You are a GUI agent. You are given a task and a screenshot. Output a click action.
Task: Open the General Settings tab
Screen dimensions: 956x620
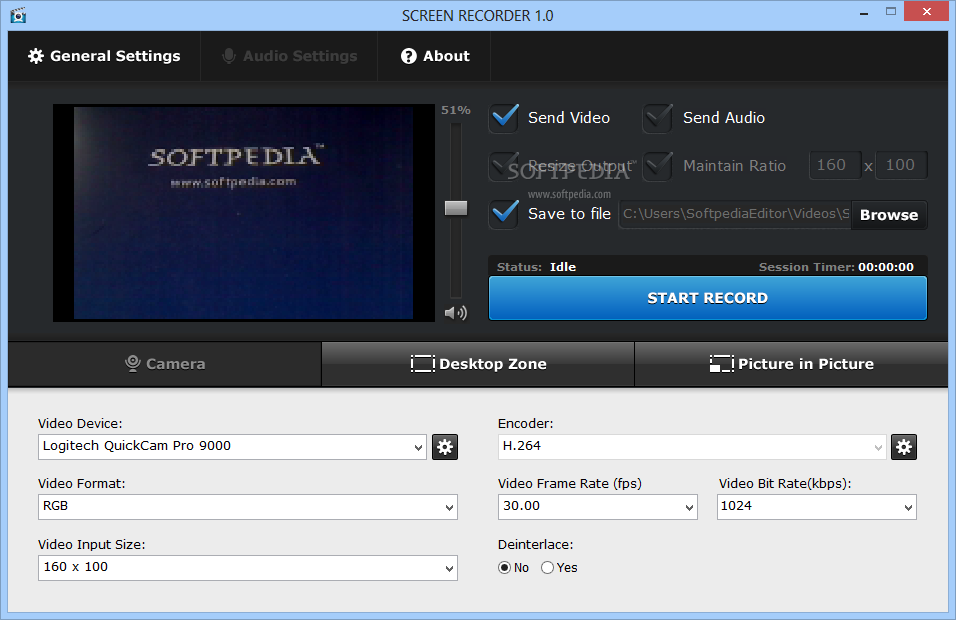point(104,56)
